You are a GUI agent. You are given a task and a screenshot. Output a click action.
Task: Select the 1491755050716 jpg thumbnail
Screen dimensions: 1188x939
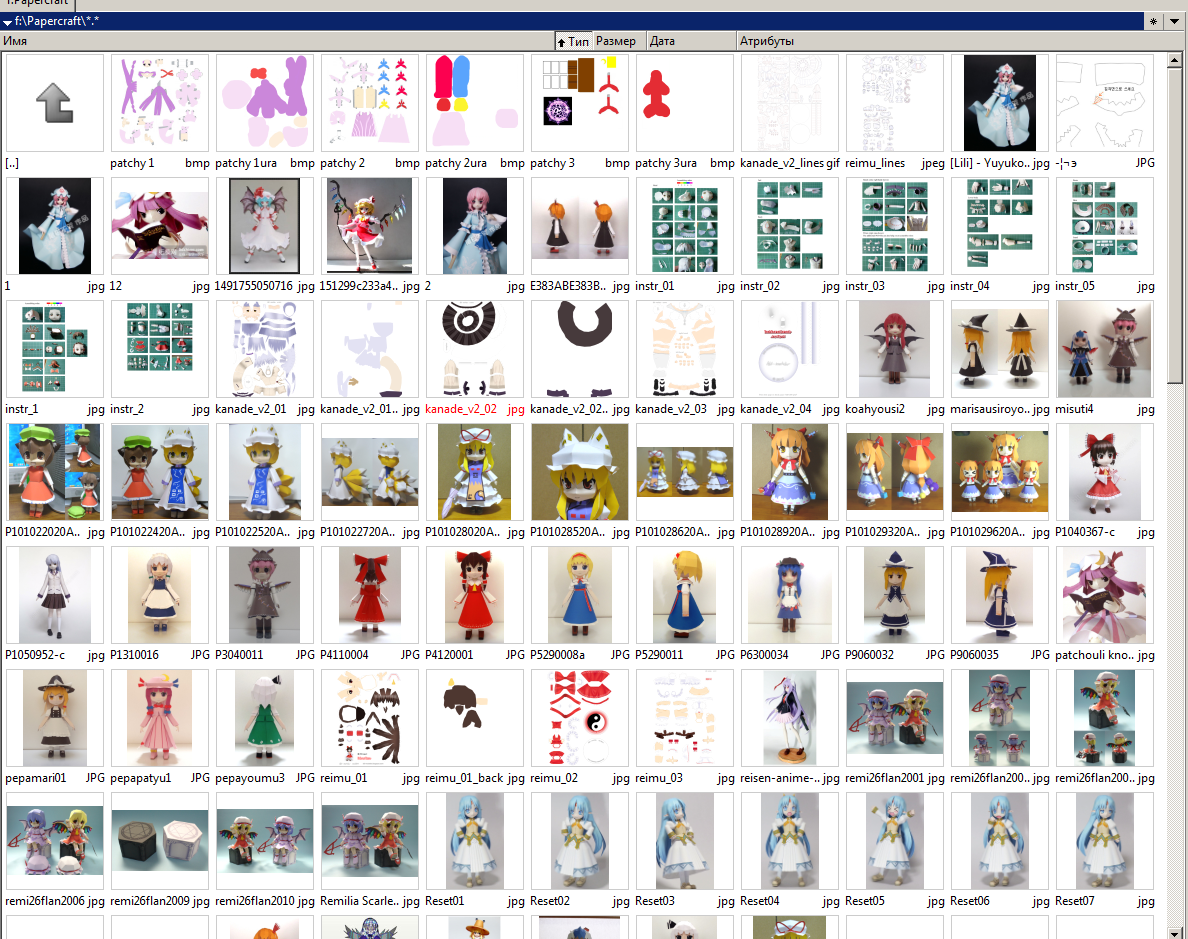tap(264, 226)
